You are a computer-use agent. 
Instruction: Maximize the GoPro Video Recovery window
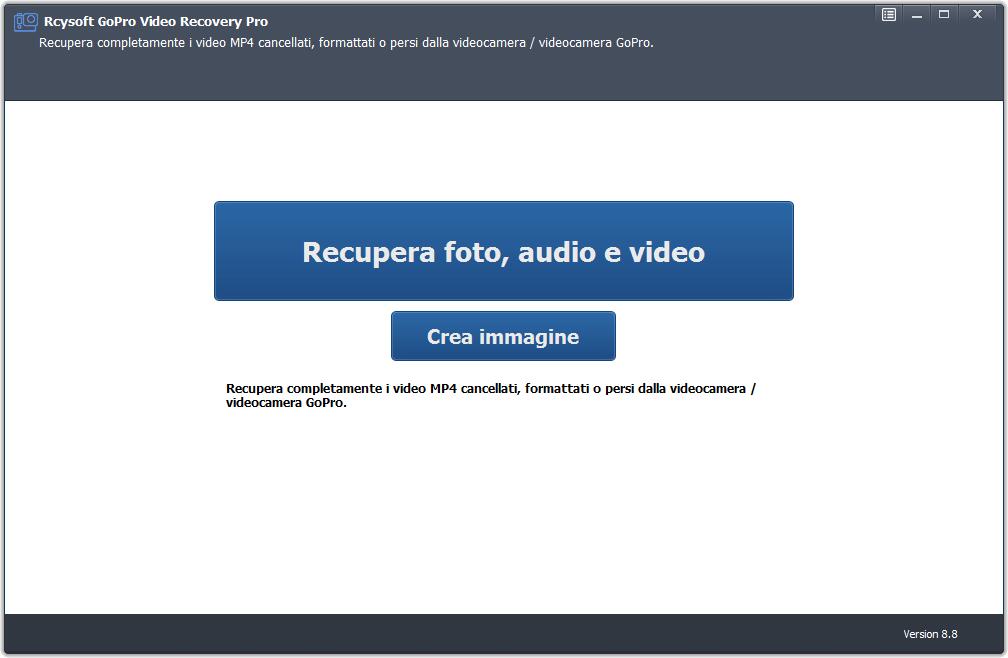944,14
